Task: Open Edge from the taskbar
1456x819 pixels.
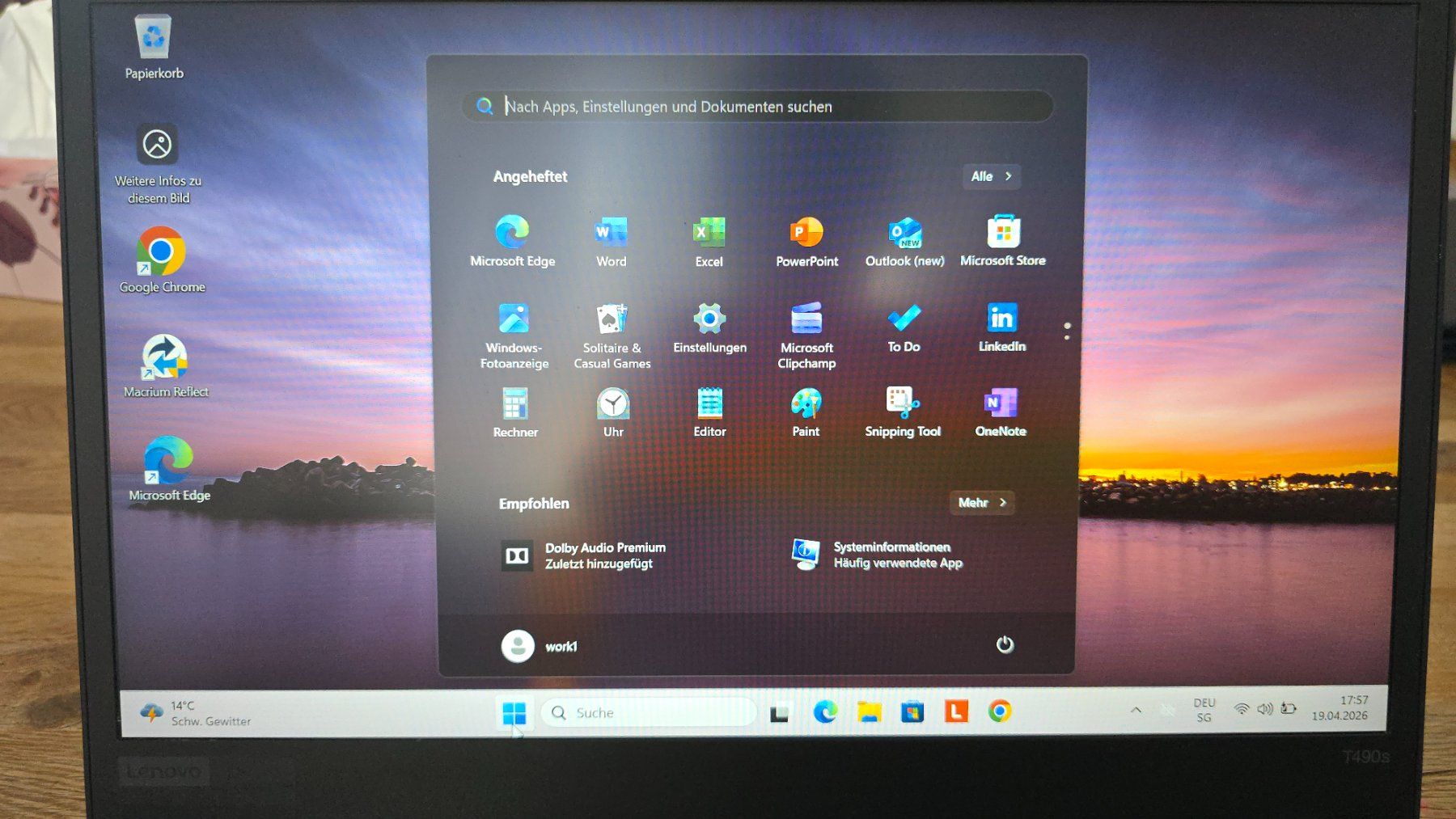Action: tap(825, 711)
